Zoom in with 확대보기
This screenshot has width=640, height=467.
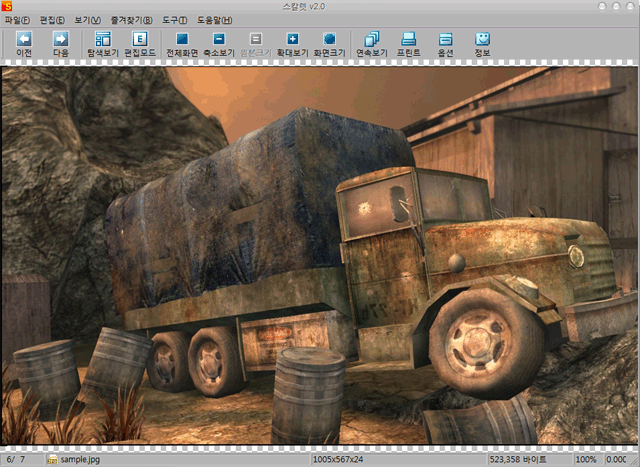pyautogui.click(x=292, y=44)
